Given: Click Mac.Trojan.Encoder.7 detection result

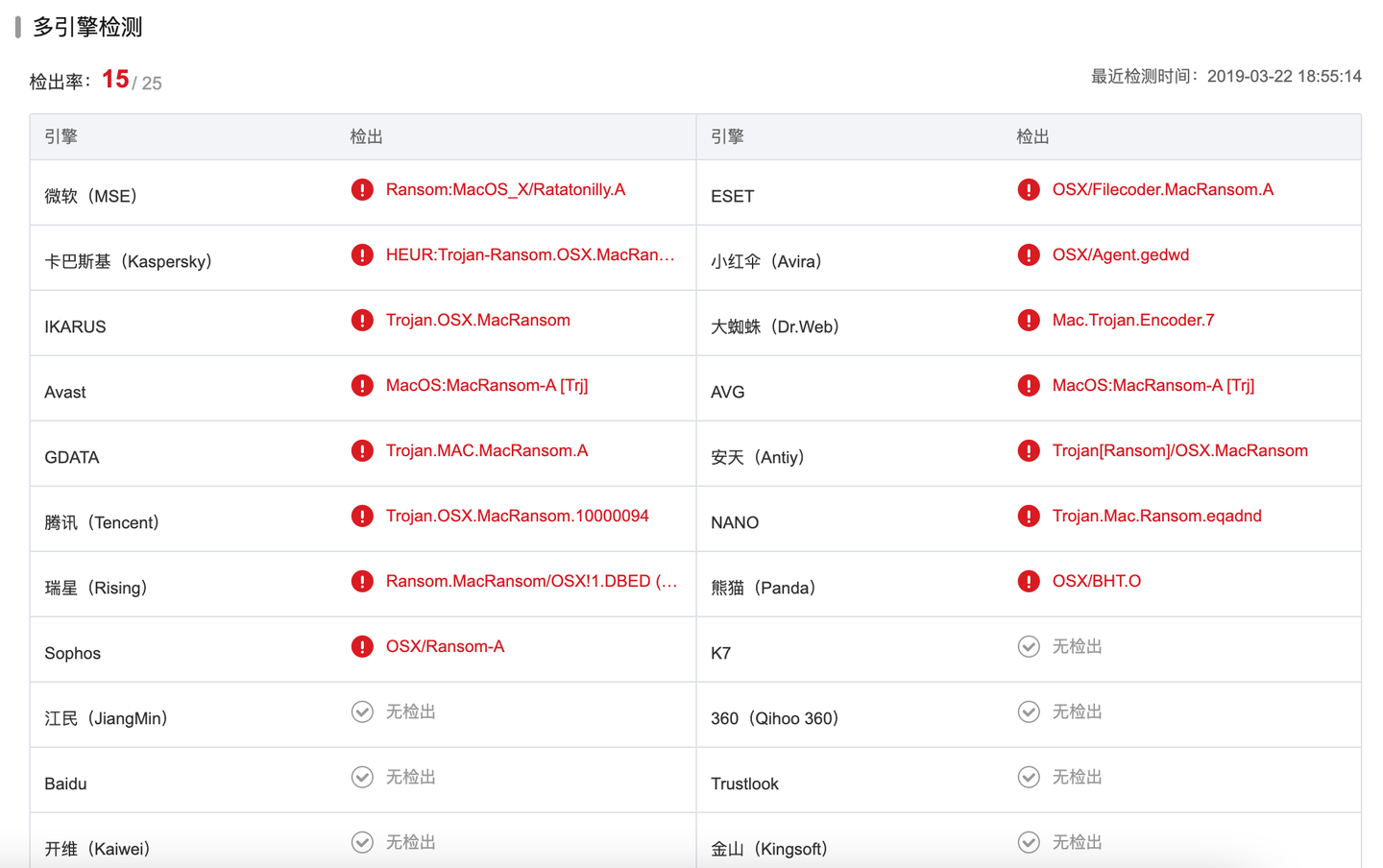Looking at the screenshot, I should [x=1133, y=320].
